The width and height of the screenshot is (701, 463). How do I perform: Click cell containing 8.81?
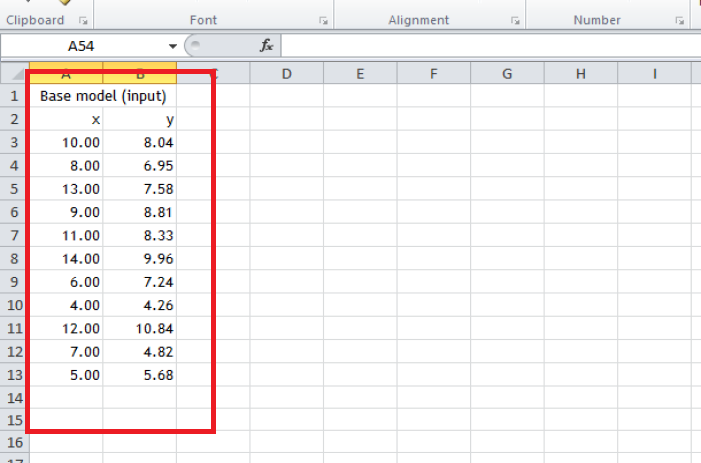pyautogui.click(x=140, y=212)
